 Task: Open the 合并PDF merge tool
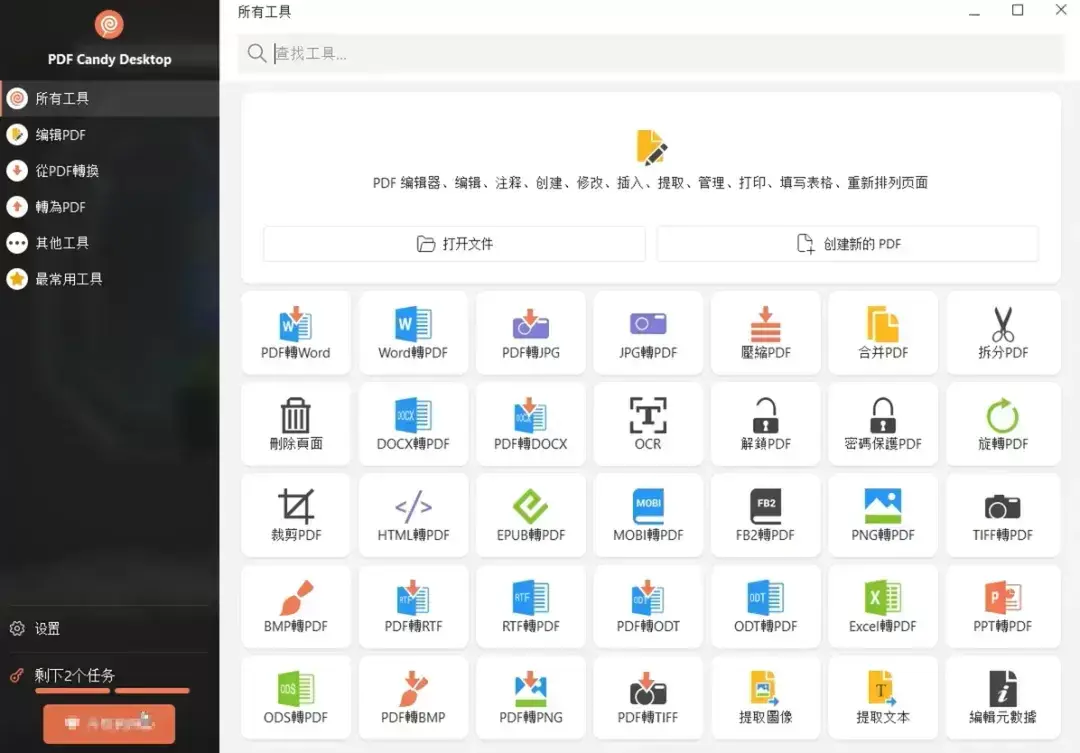click(x=883, y=333)
